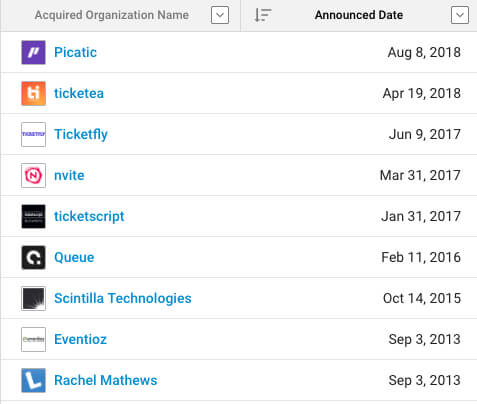Open the Acquired Organization Name column dropdown
Viewport: 477px width, 404px height.
click(x=220, y=15)
